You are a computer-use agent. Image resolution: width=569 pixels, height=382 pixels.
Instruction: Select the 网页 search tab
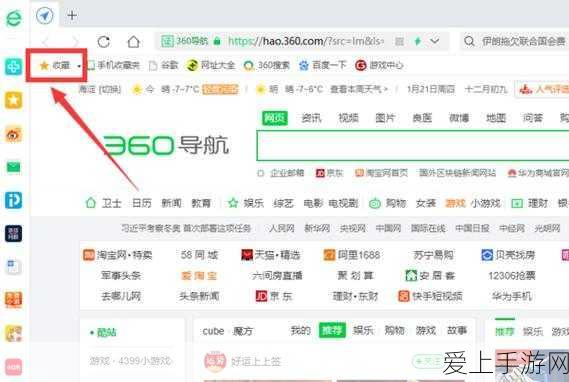(x=275, y=118)
